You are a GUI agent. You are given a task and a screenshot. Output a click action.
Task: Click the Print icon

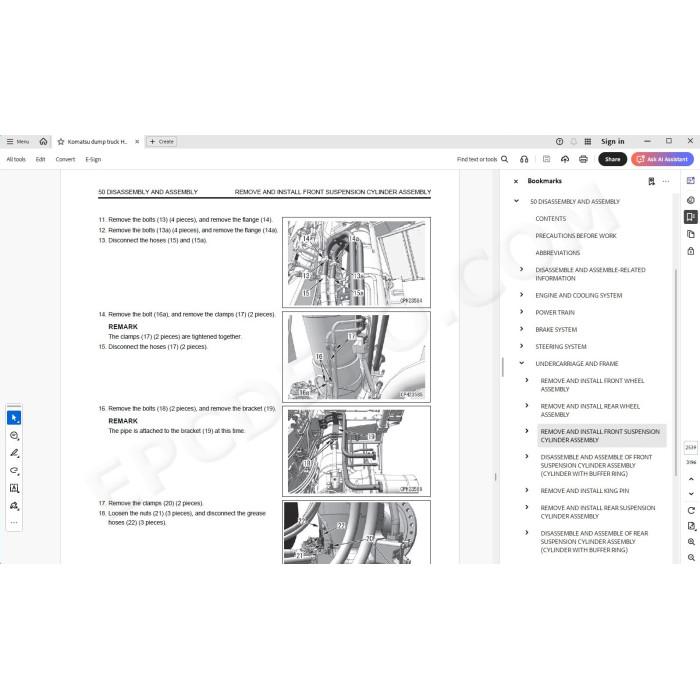click(583, 159)
